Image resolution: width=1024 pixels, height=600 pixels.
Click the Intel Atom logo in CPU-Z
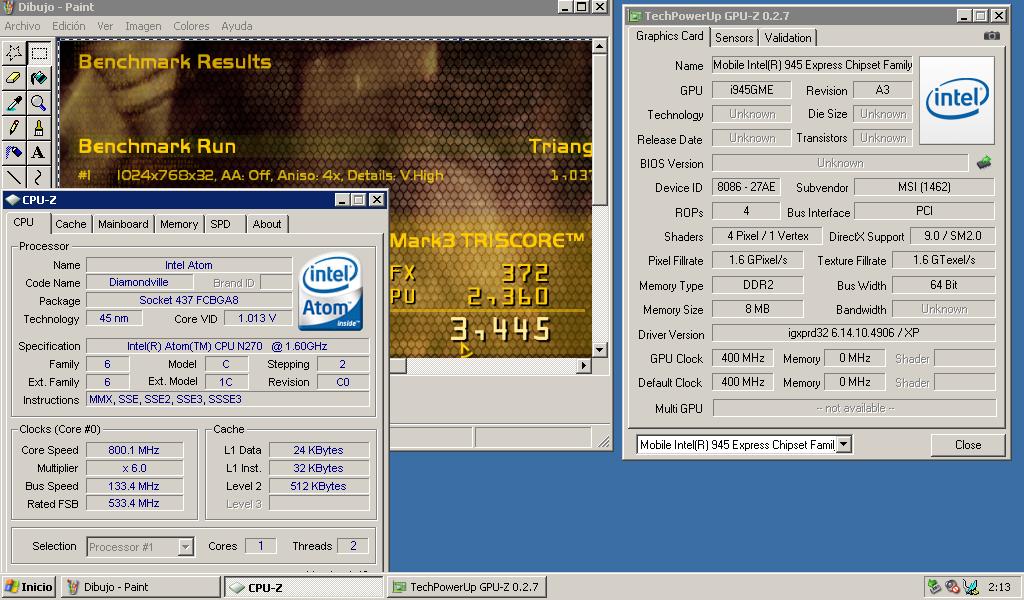(x=330, y=291)
